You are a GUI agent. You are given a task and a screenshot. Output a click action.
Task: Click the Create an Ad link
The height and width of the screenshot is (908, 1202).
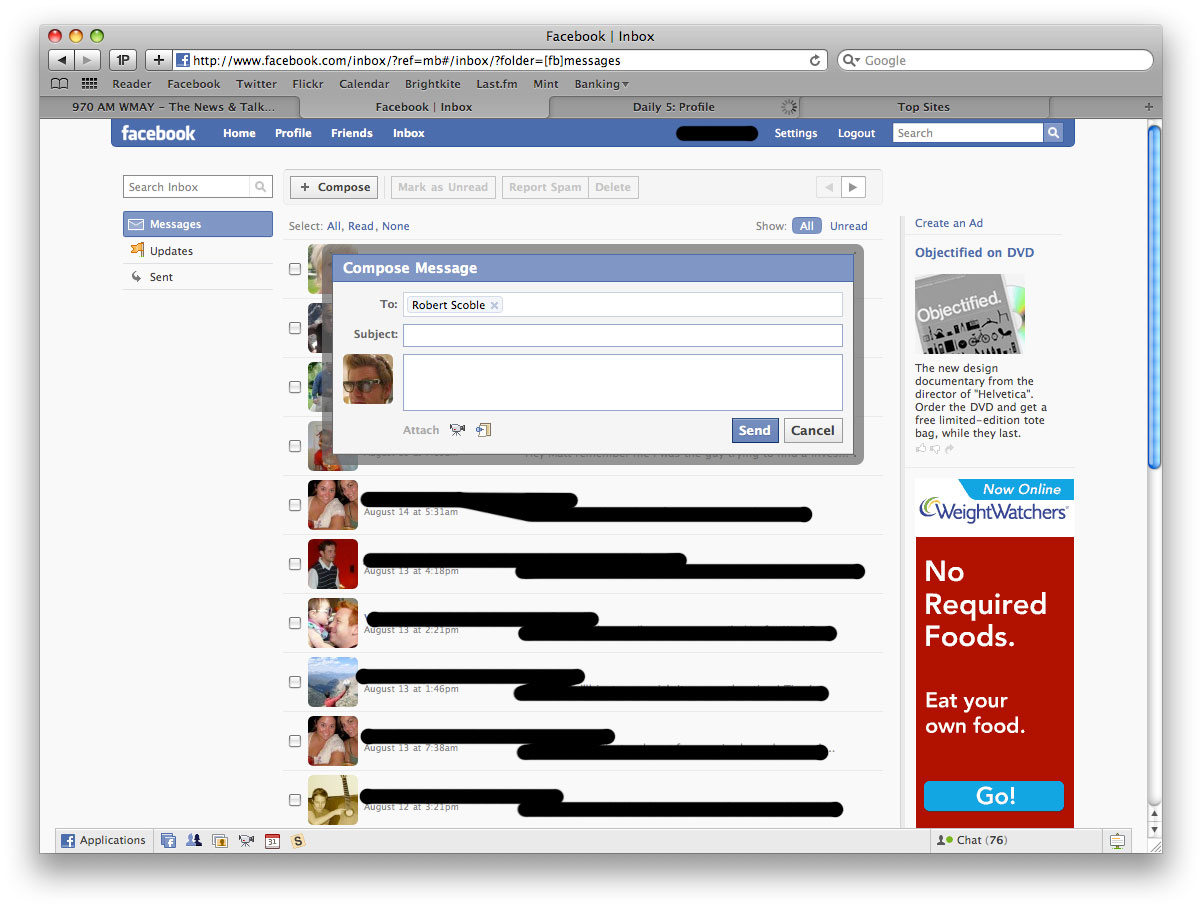pyautogui.click(x=949, y=223)
